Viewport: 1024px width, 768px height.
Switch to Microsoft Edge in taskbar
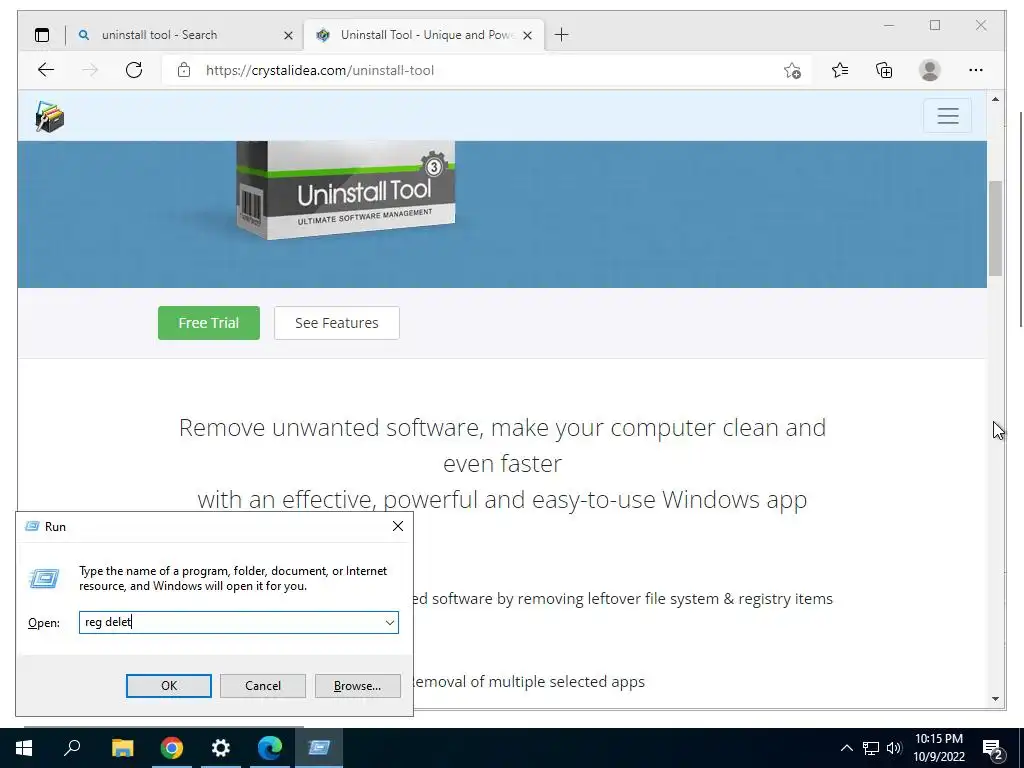(x=270, y=748)
